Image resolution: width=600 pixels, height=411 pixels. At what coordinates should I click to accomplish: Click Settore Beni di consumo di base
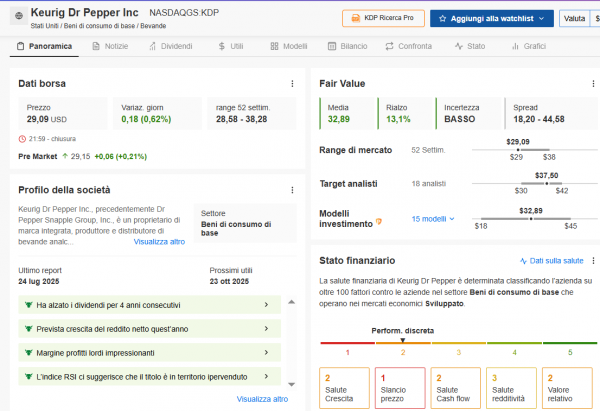pyautogui.click(x=245, y=223)
